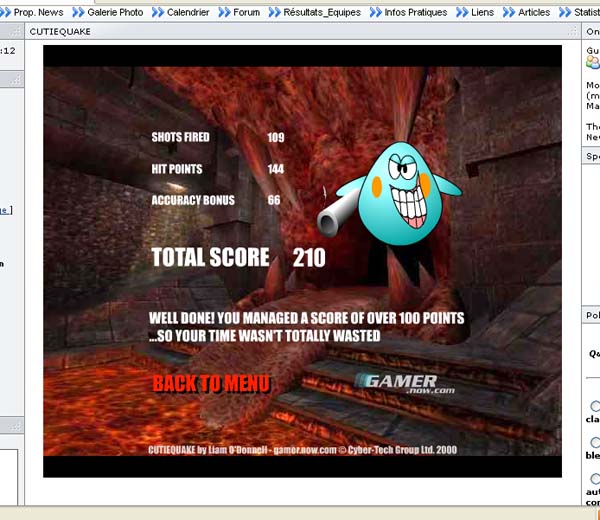The image size is (600, 520).
Task: Click the red BACK TO MENU button
Action: point(211,384)
